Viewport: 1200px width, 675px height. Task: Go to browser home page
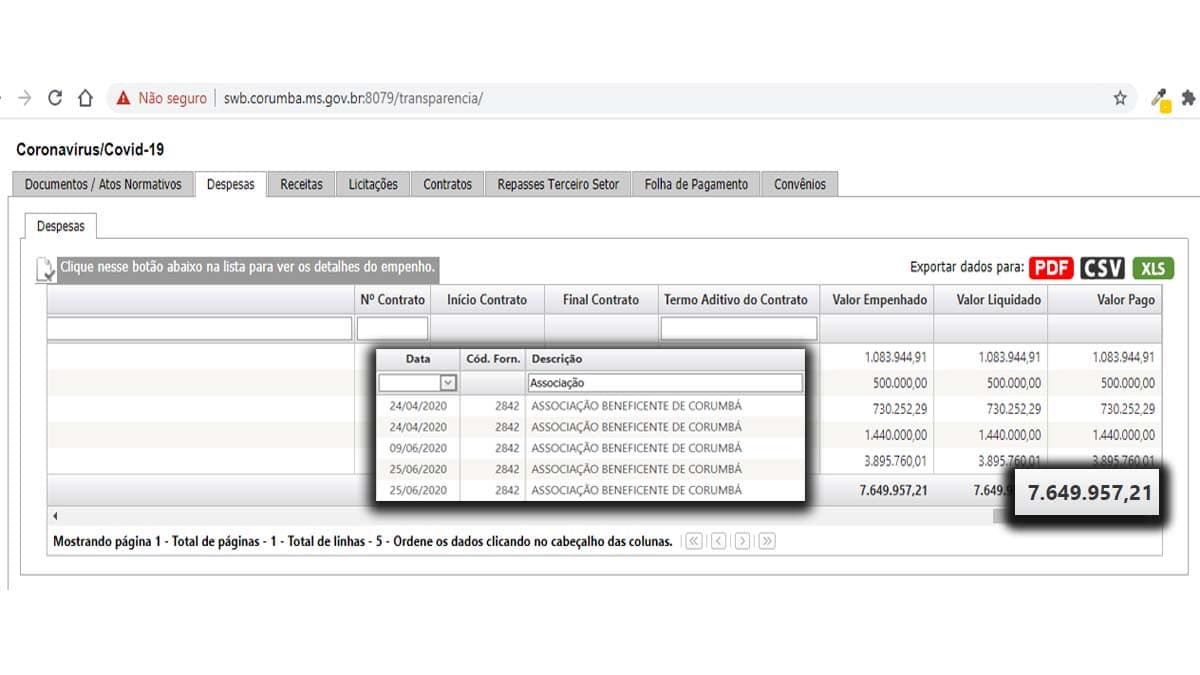pyautogui.click(x=85, y=98)
